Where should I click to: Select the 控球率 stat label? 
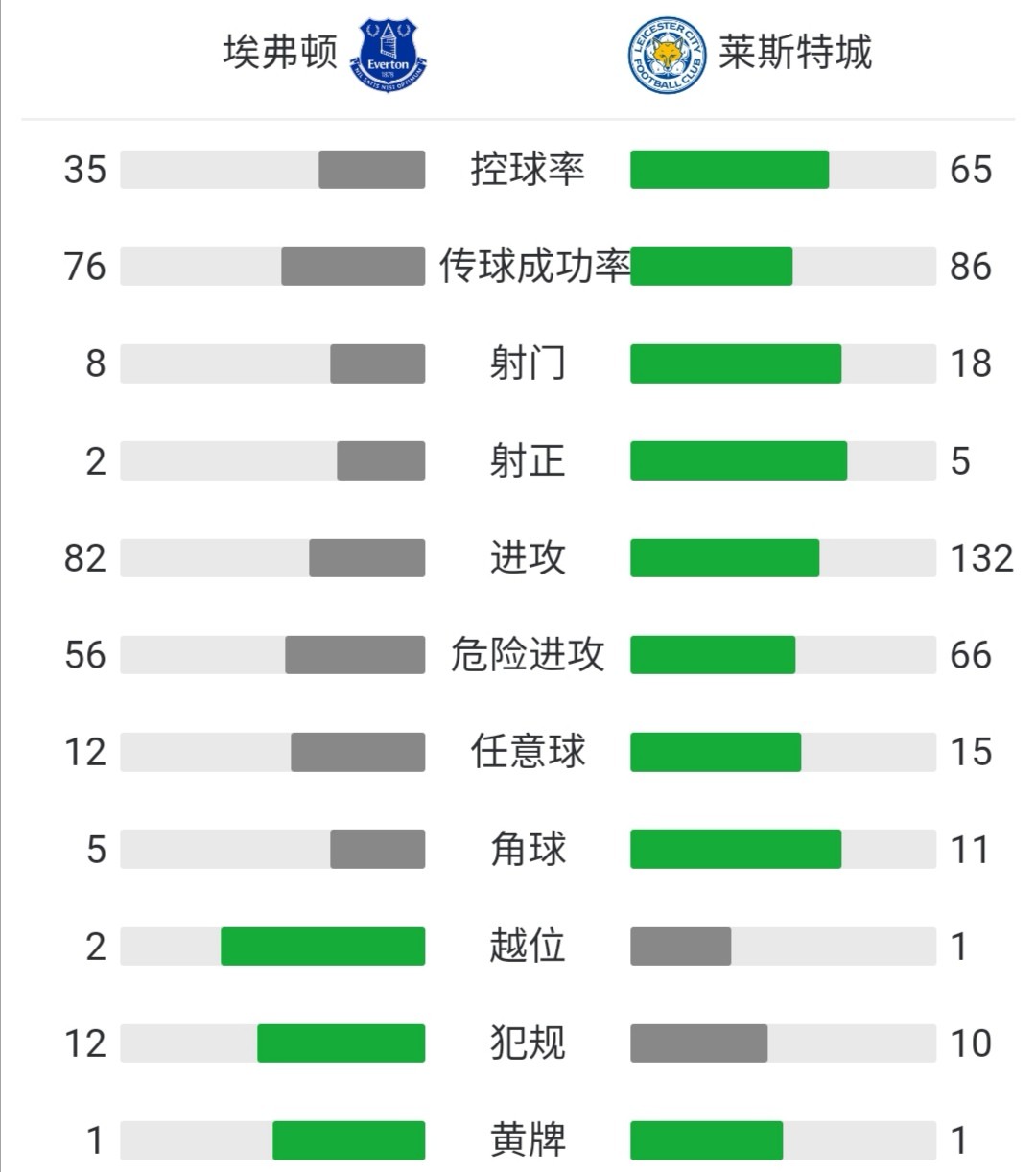528,170
